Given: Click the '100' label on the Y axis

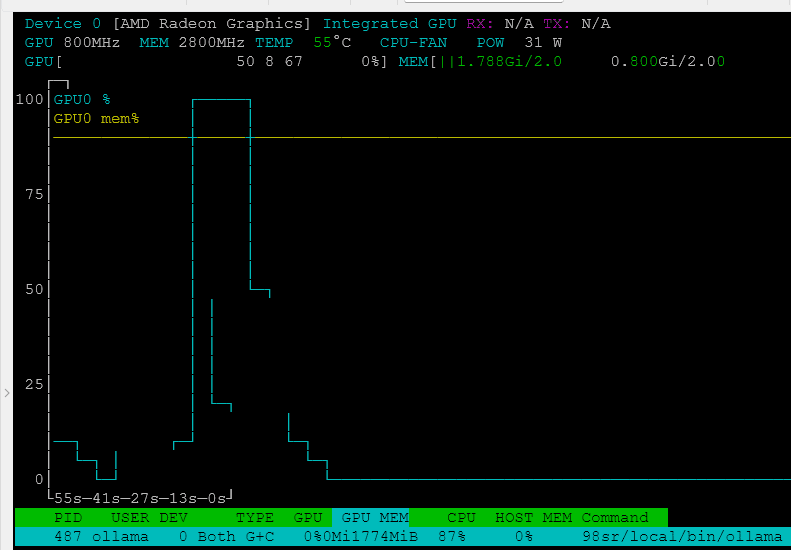Looking at the screenshot, I should click(30, 99).
